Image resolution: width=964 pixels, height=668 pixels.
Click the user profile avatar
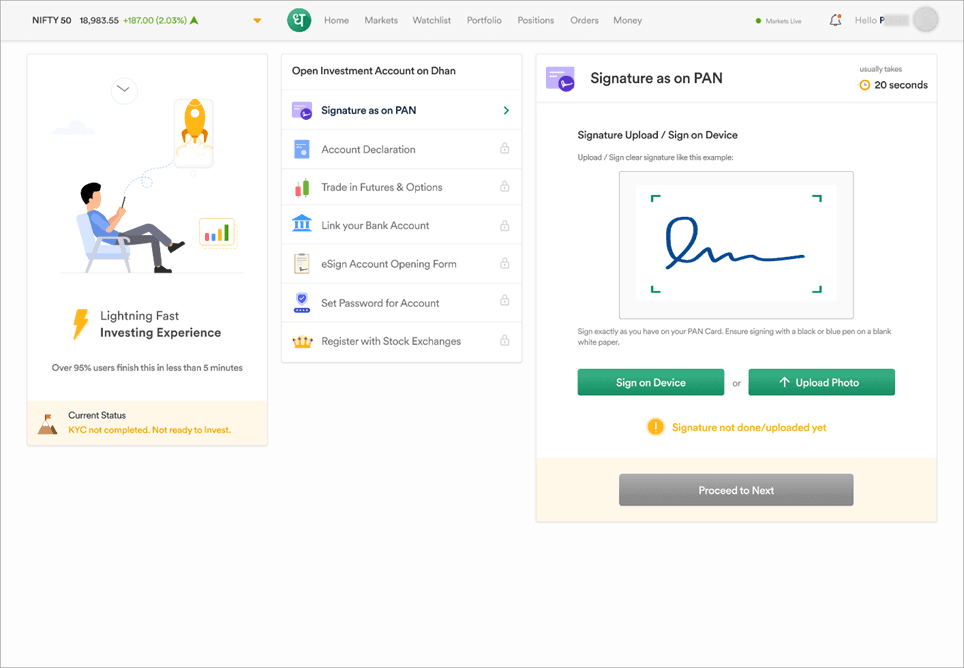(x=926, y=20)
